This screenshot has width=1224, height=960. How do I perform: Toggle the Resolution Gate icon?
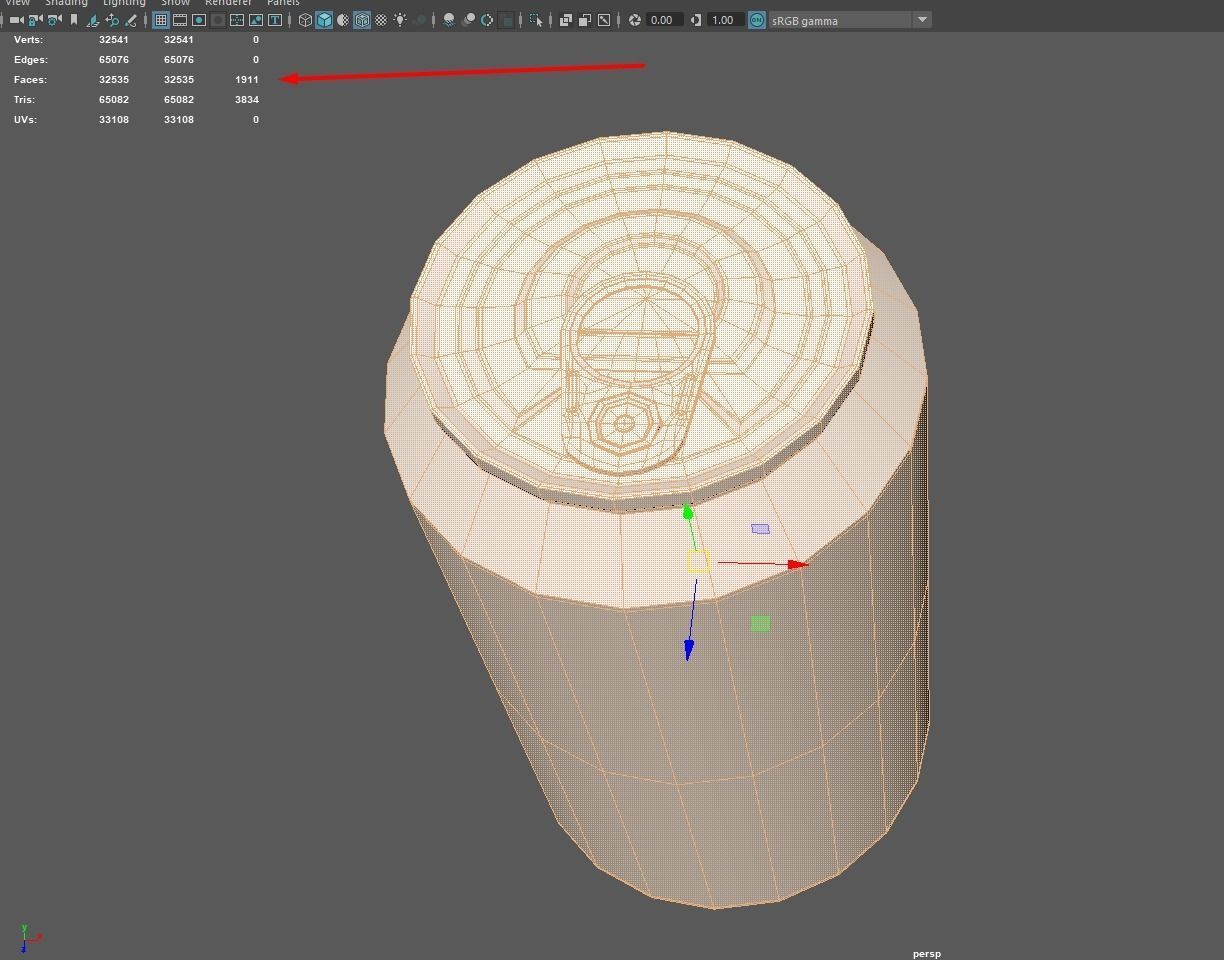click(199, 20)
